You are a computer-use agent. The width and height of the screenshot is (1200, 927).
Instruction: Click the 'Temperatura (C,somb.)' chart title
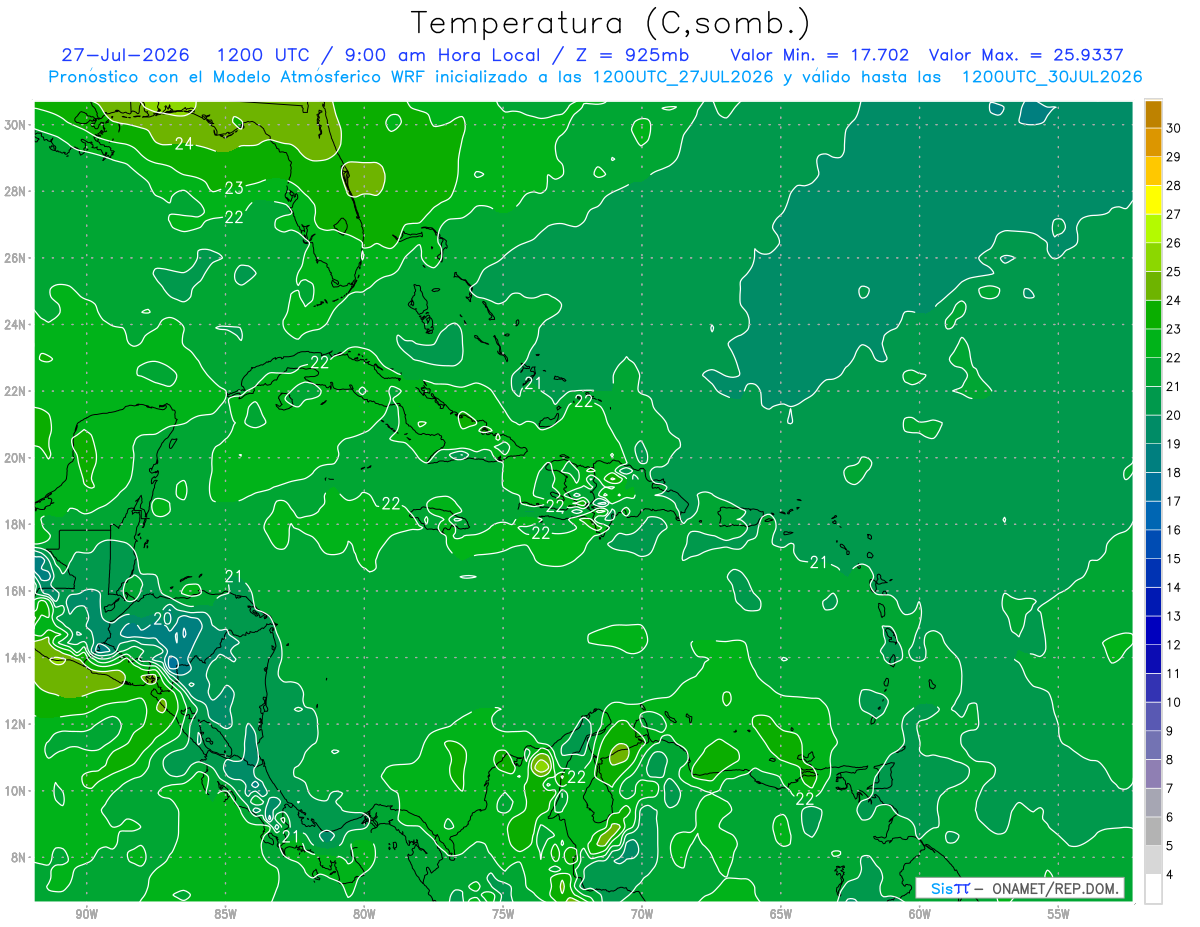(x=611, y=23)
